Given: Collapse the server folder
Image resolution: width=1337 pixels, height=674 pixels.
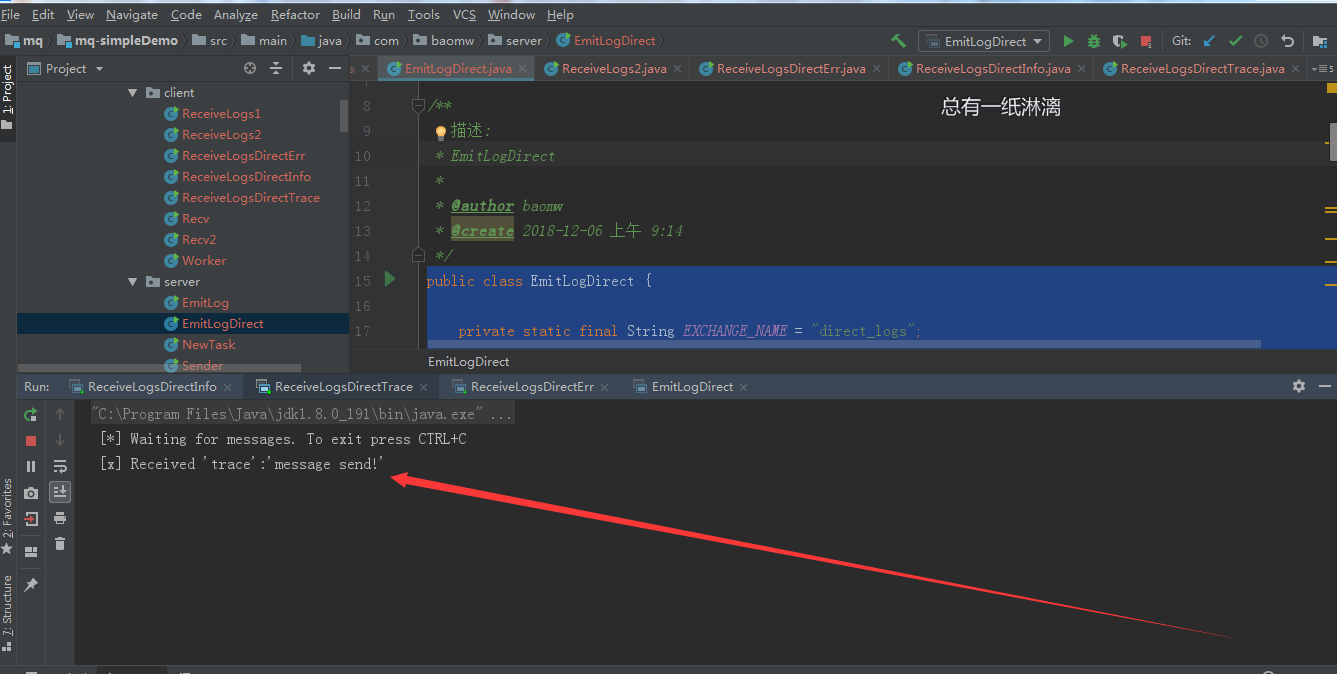Looking at the screenshot, I should pyautogui.click(x=132, y=282).
